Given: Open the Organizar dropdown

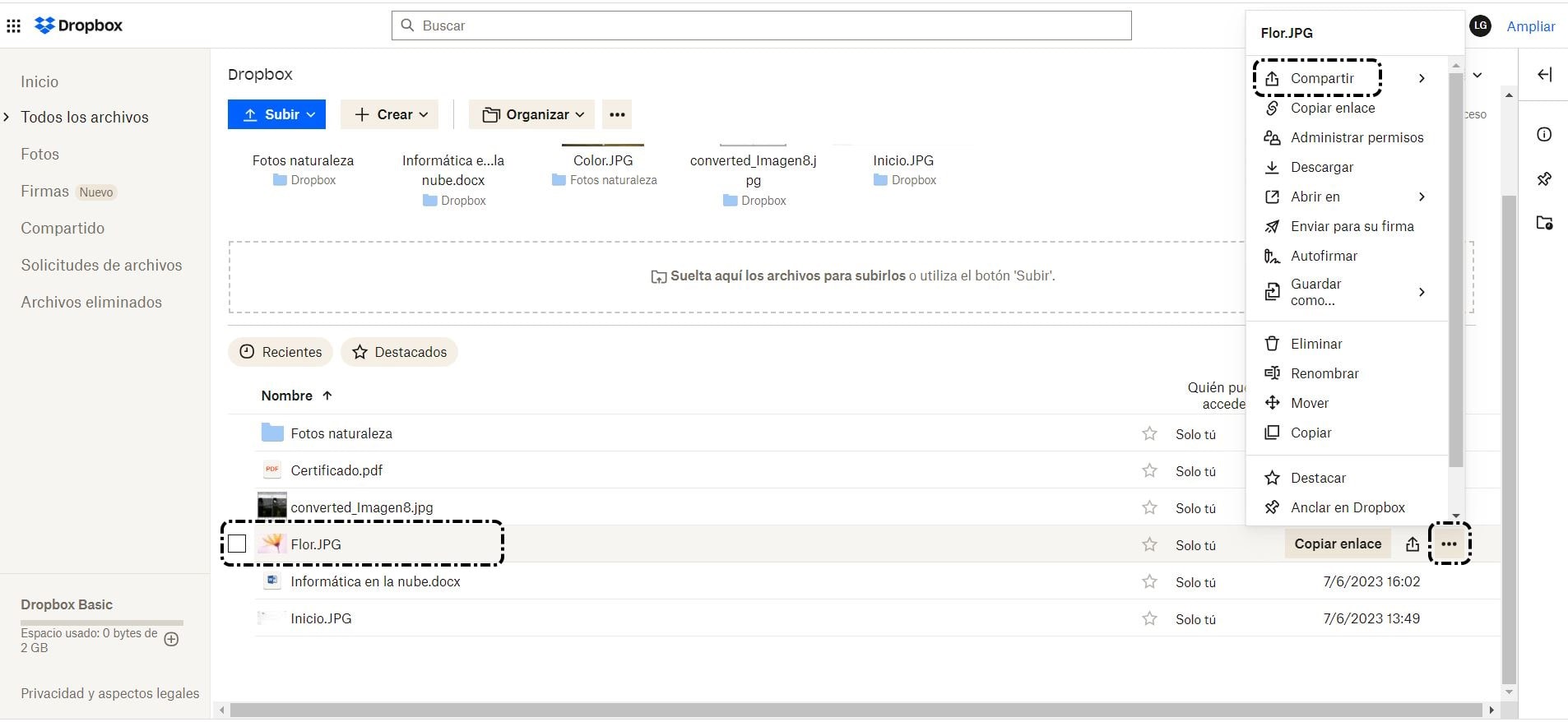Looking at the screenshot, I should [533, 114].
